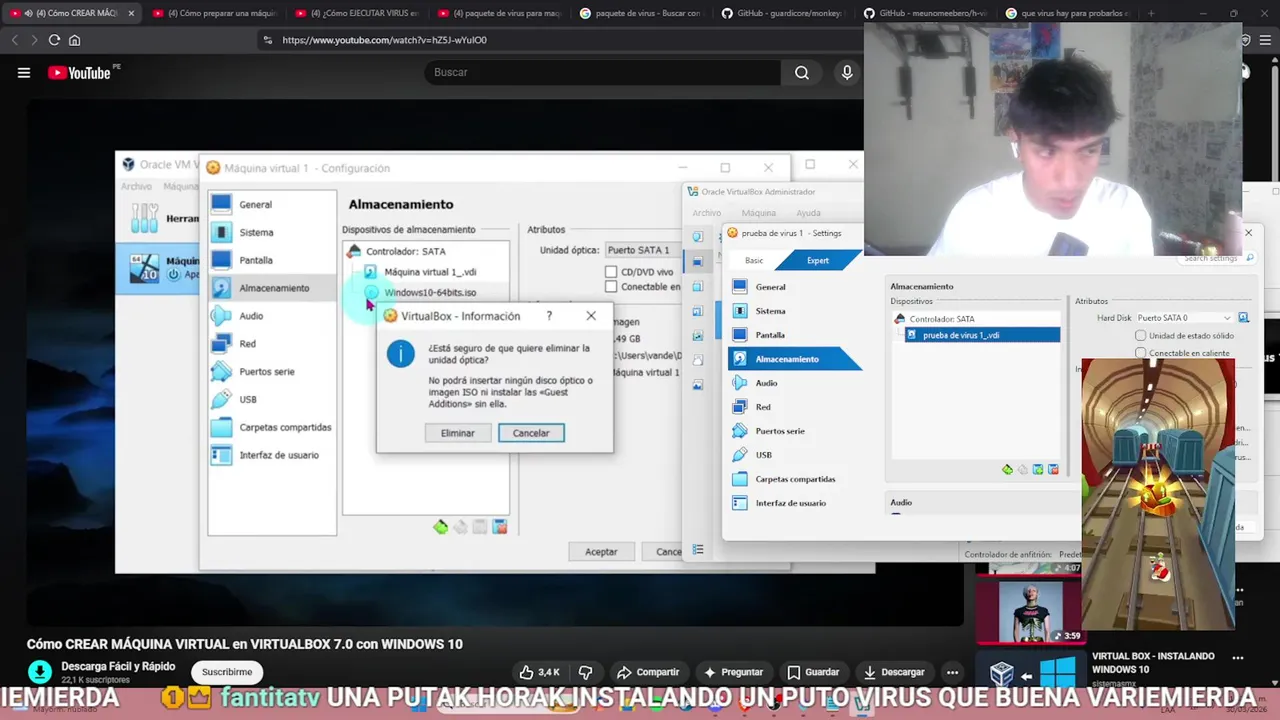Toggle CD/DVD vivo checkbox

611,272
